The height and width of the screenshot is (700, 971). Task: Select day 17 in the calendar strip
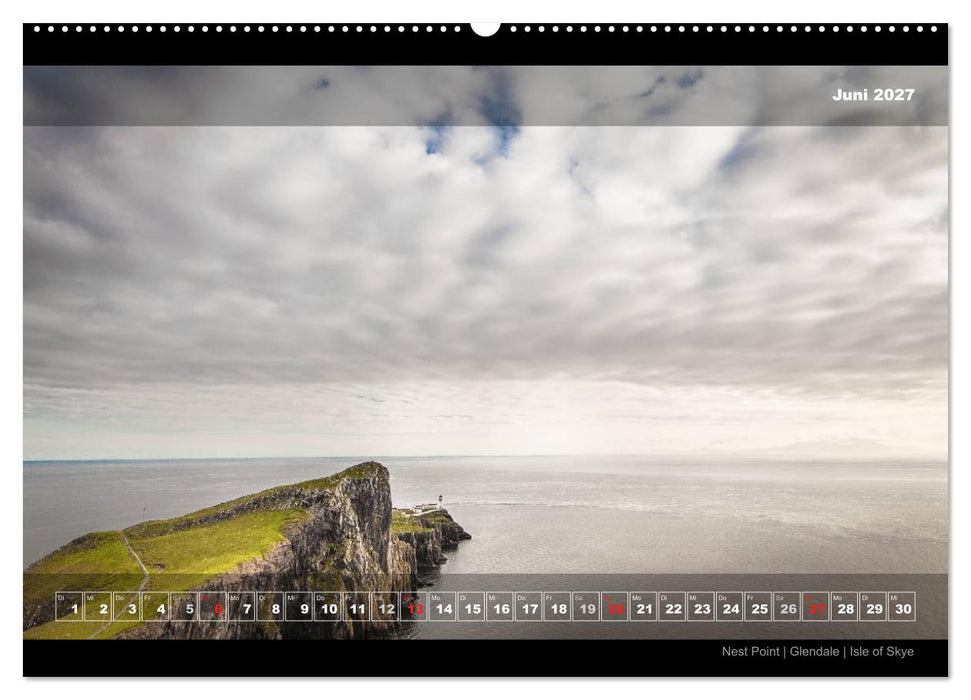[529, 606]
